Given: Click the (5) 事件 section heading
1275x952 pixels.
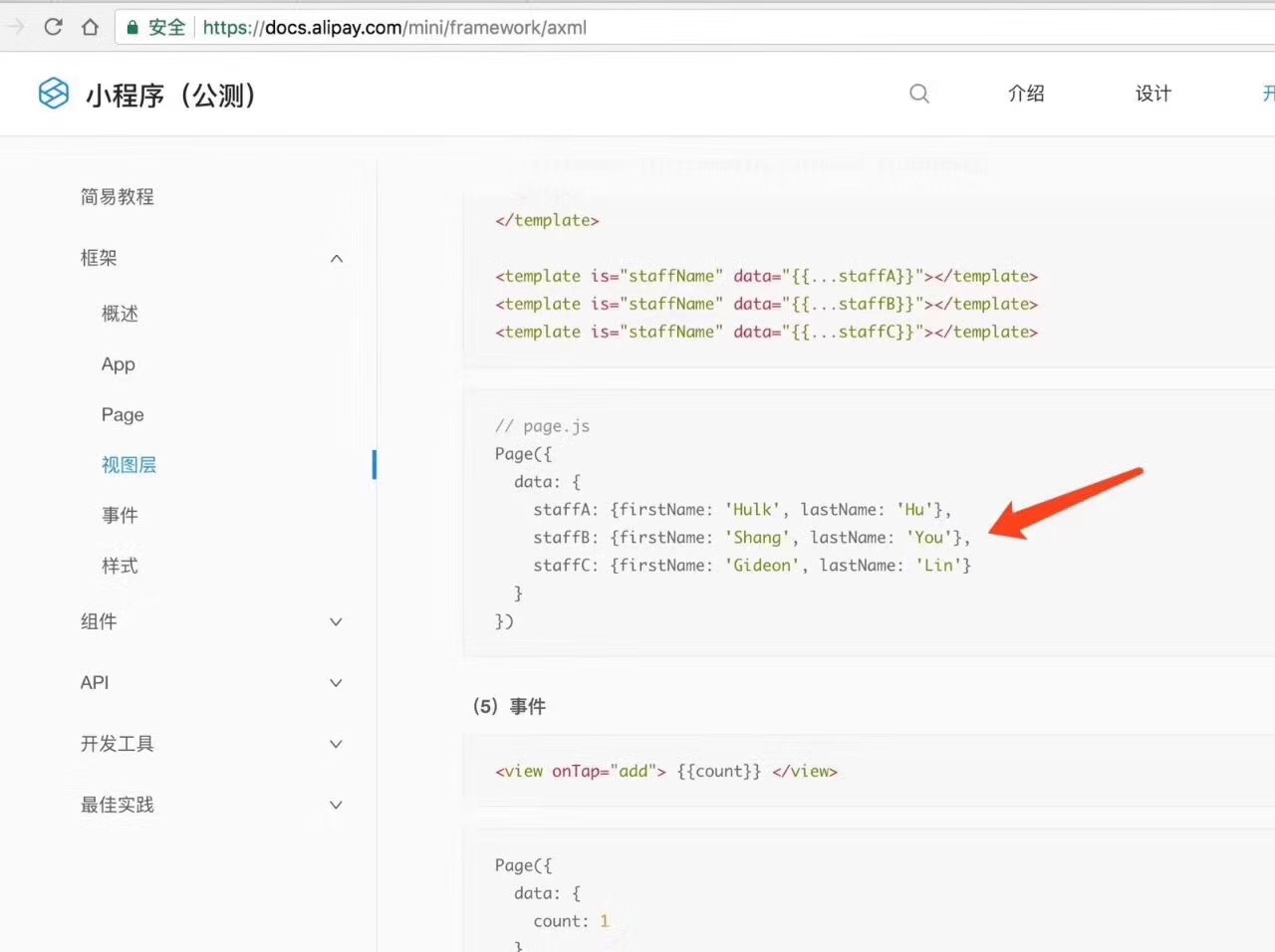Looking at the screenshot, I should 510,706.
